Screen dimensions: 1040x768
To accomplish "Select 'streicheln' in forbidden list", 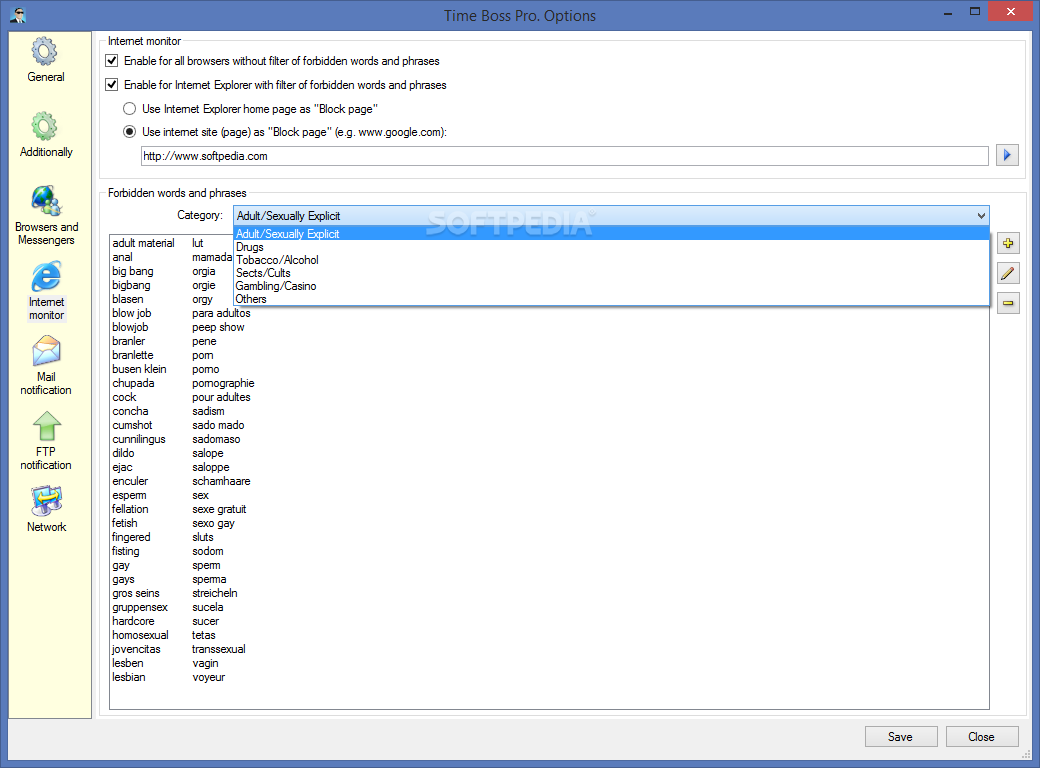I will [x=215, y=593].
